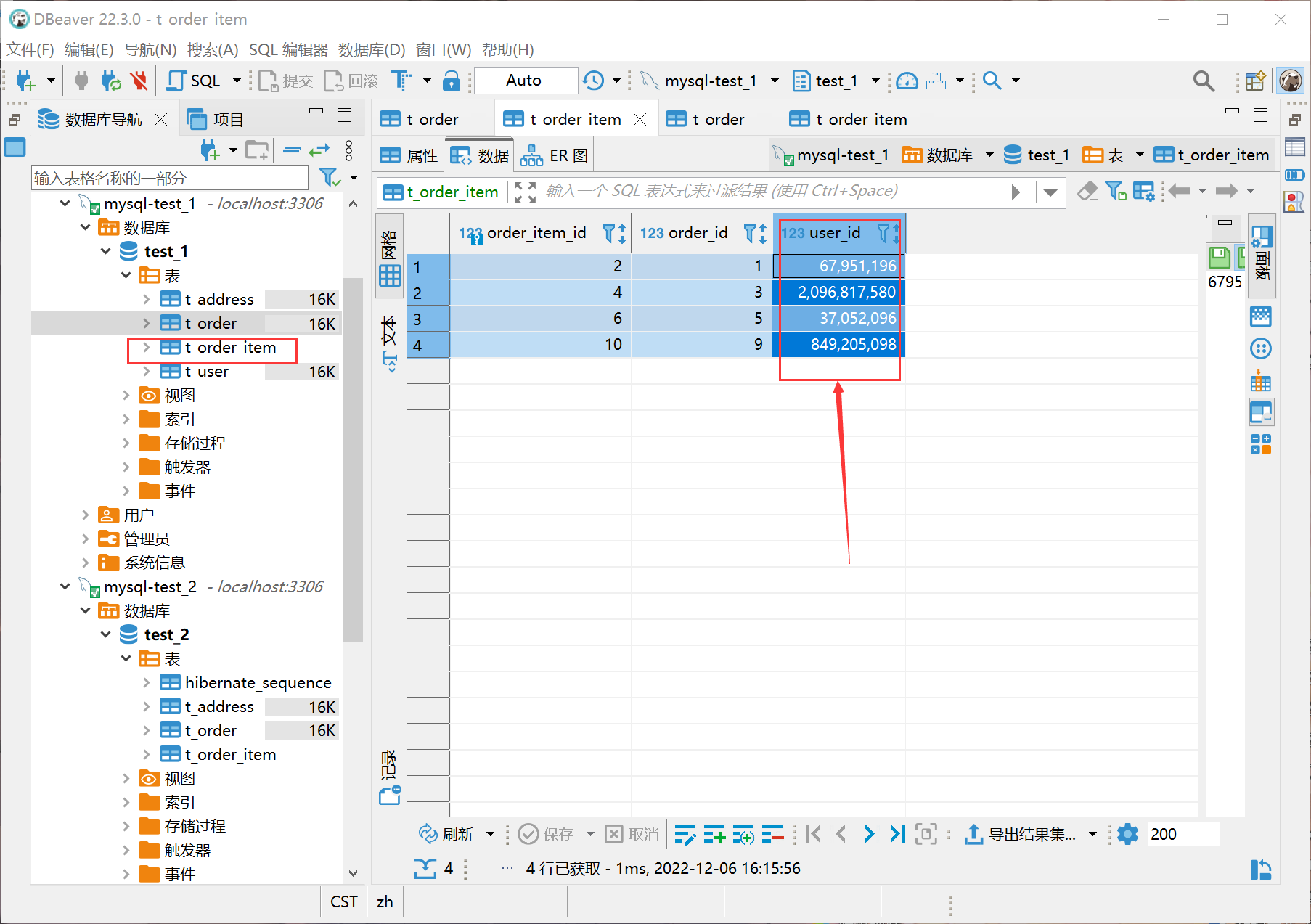Click the lock icon in toolbar
Image resolution: width=1311 pixels, height=924 pixels.
coord(452,81)
